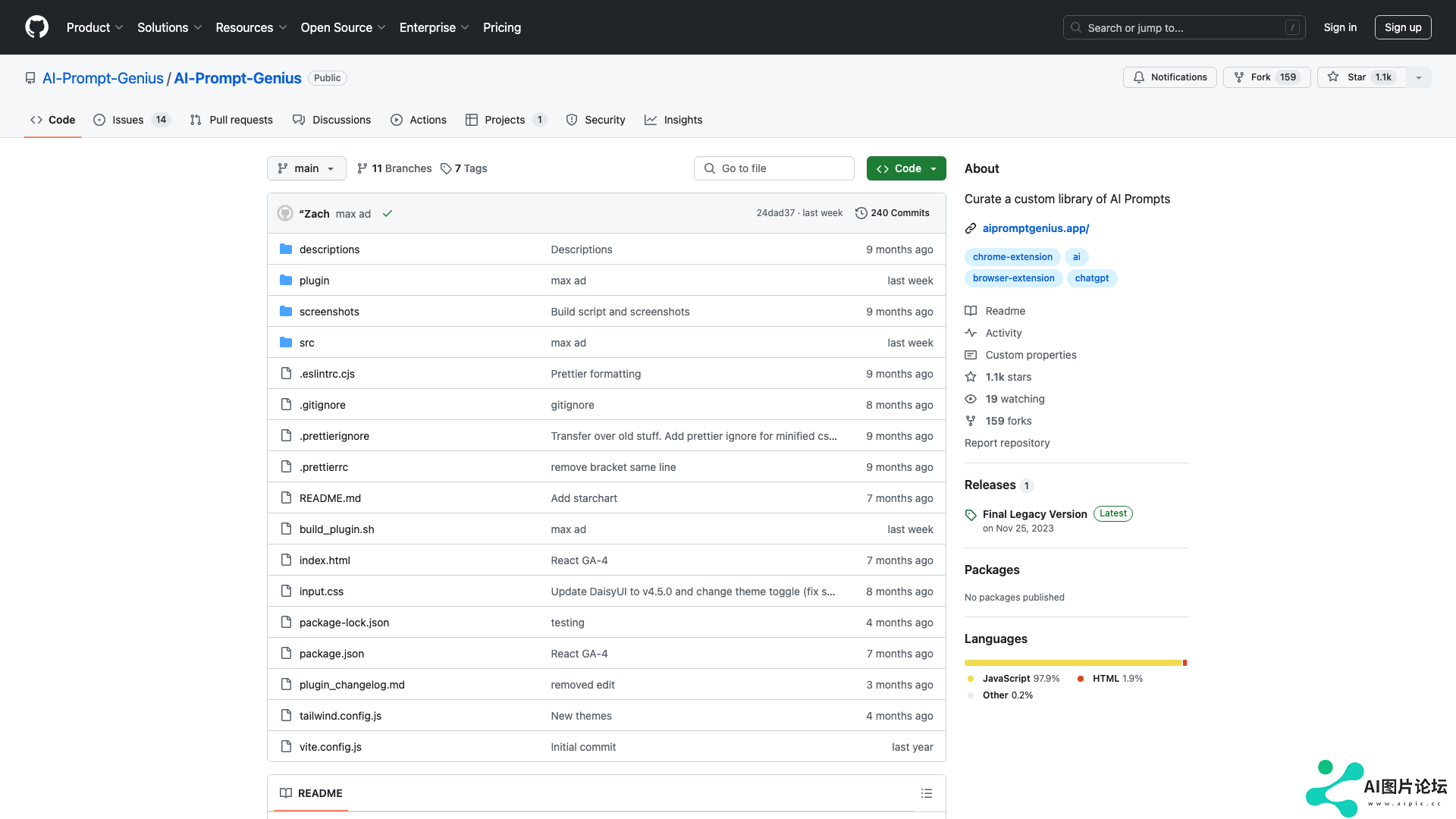Image resolution: width=1456 pixels, height=819 pixels.
Task: Click the chatgpt topic tag
Action: point(1091,278)
